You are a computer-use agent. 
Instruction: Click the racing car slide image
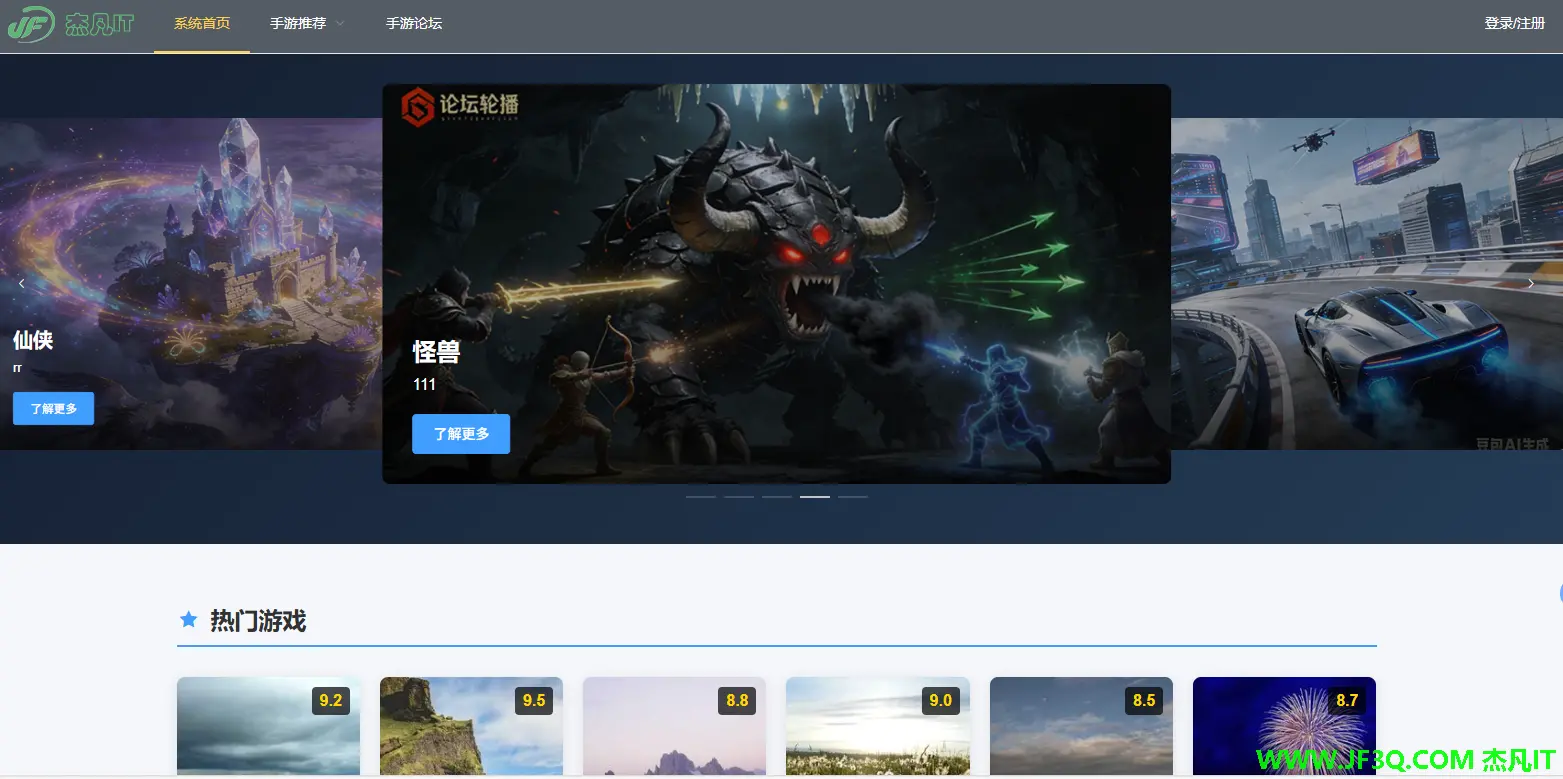1366,284
